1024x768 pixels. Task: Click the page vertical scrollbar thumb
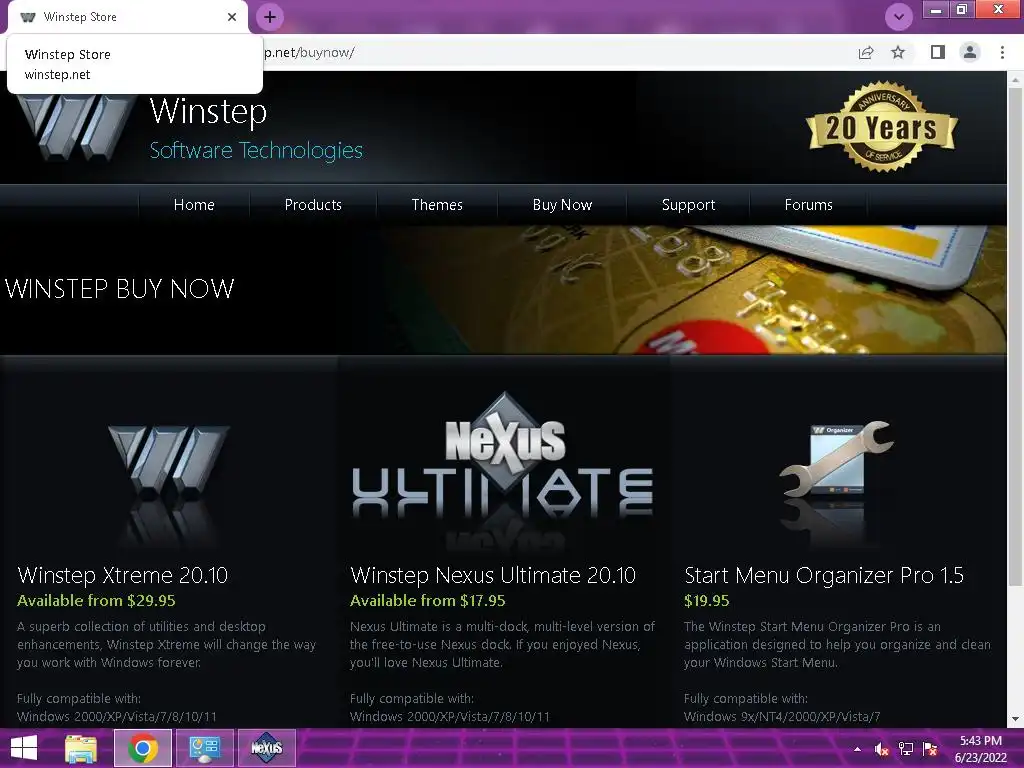pos(1015,336)
